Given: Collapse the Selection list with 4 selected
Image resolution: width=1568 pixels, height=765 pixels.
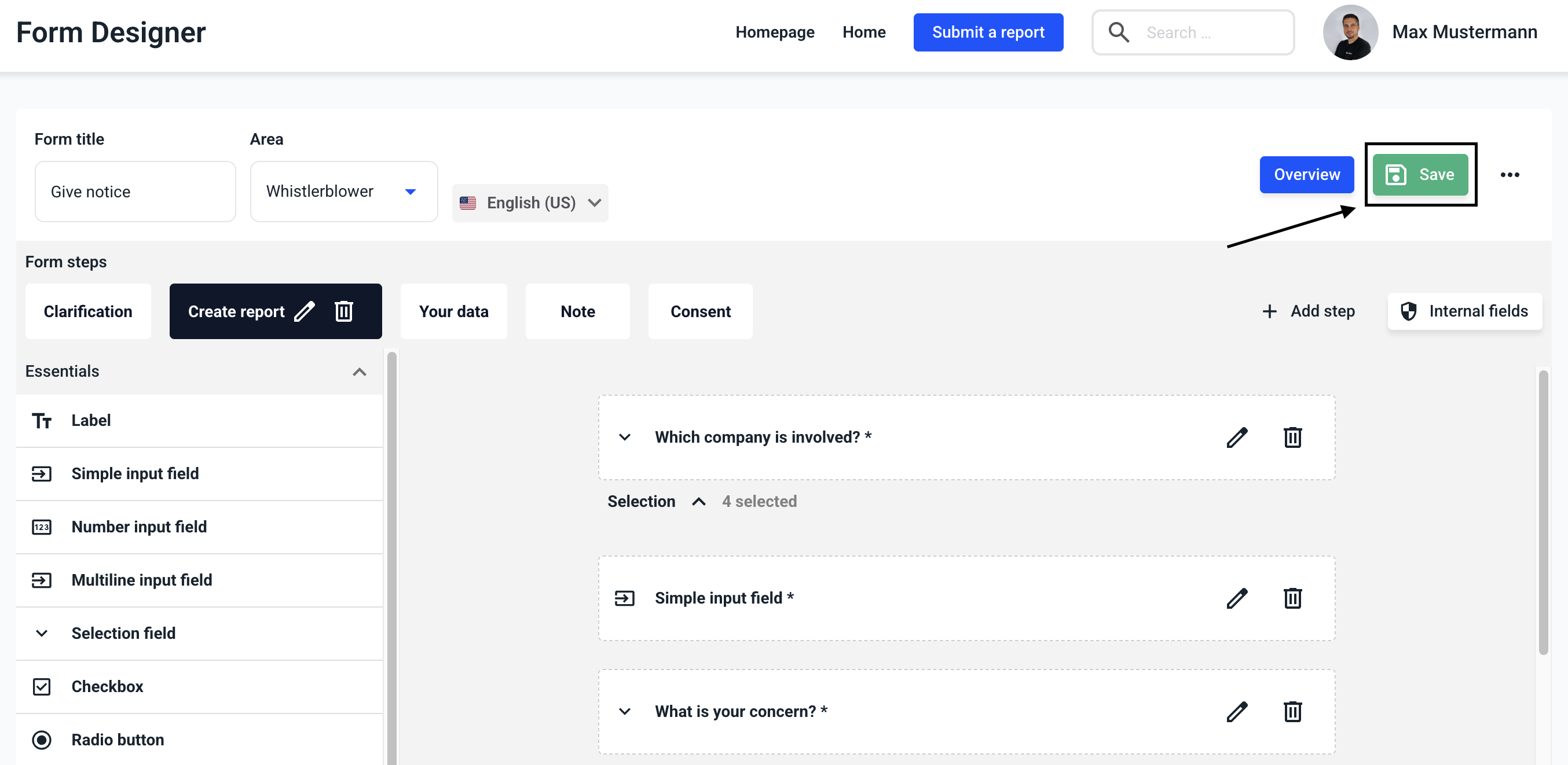Looking at the screenshot, I should click(x=698, y=502).
